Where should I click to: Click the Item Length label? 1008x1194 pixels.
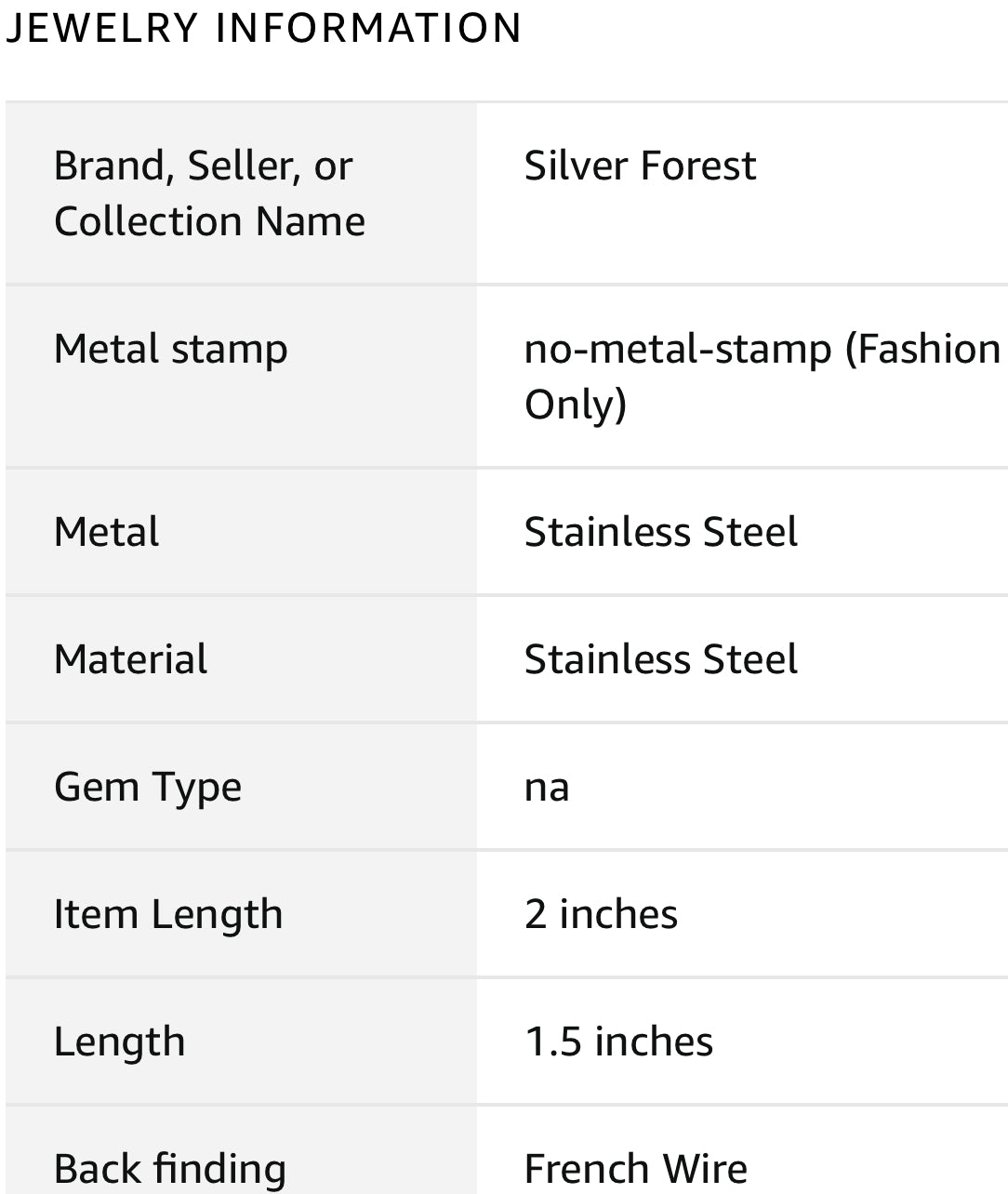(167, 915)
